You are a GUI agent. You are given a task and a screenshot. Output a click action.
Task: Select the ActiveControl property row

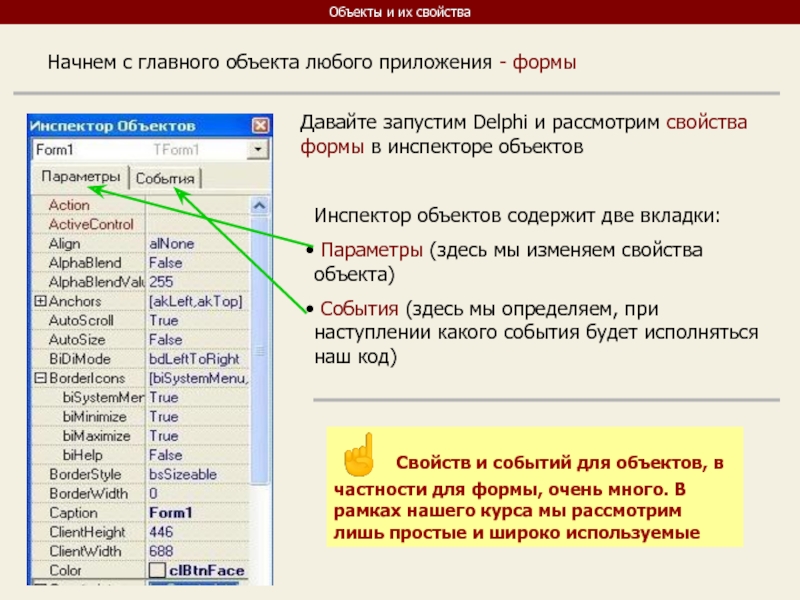pyautogui.click(x=91, y=224)
